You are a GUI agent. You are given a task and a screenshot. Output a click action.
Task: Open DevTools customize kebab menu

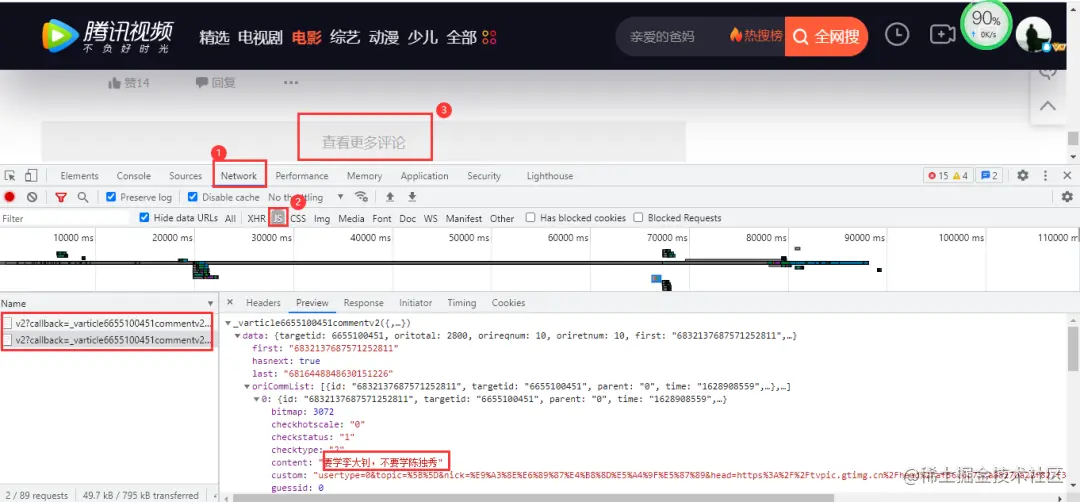point(1046,176)
